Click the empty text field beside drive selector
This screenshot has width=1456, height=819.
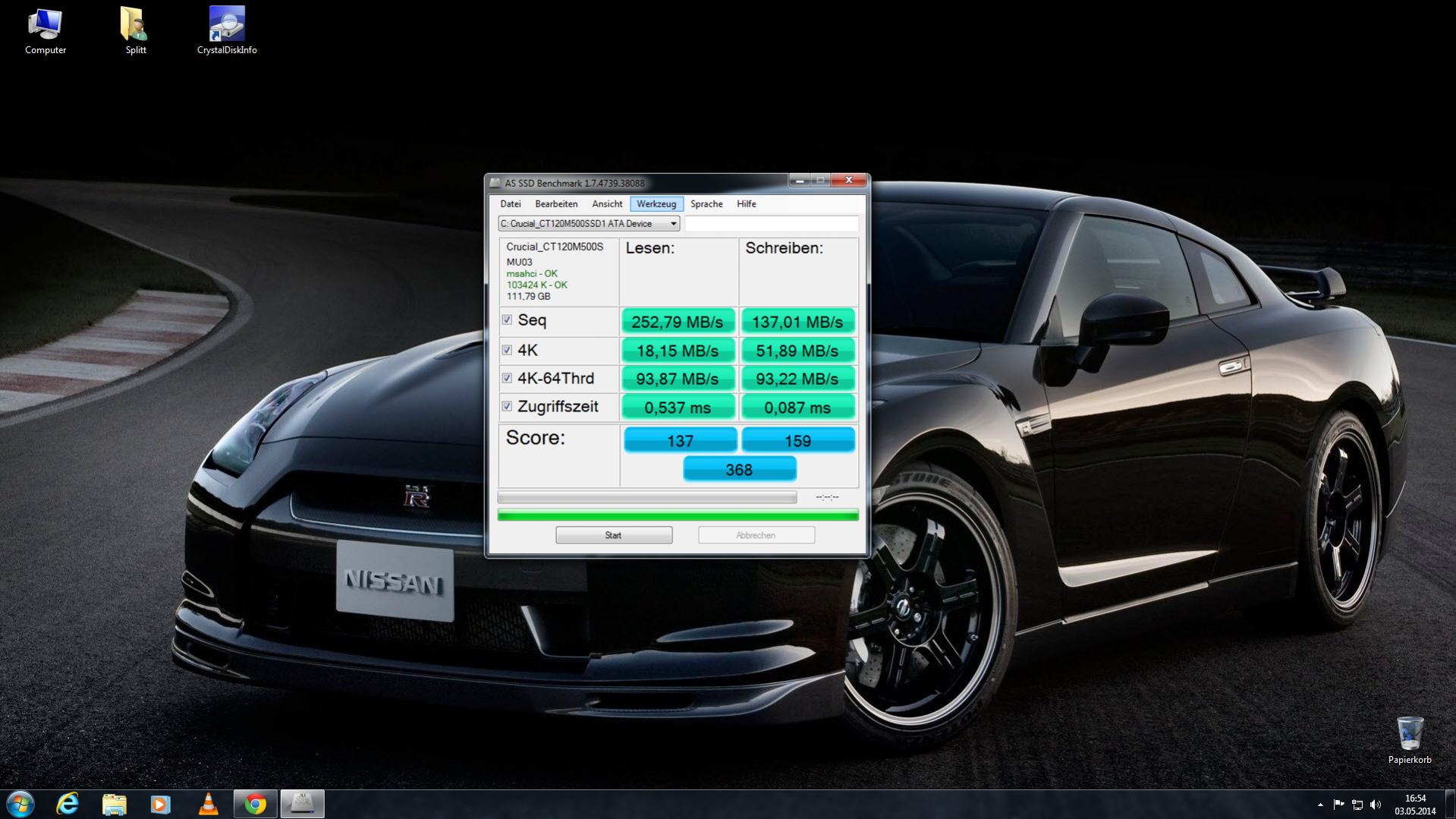[772, 224]
